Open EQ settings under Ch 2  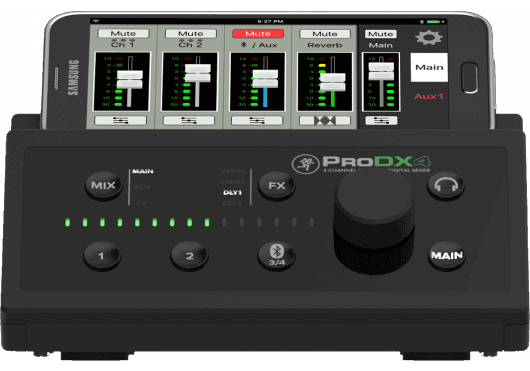pos(189,120)
